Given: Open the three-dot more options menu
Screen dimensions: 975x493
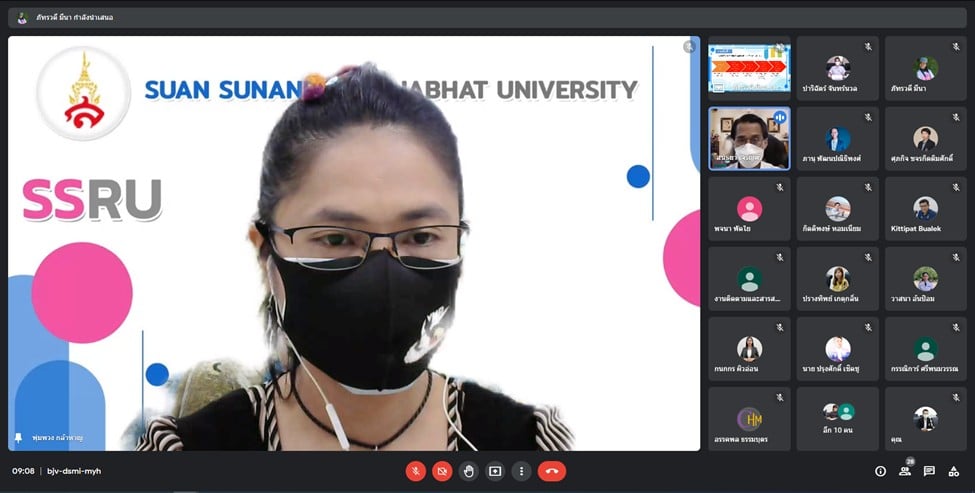Looking at the screenshot, I should click(521, 471).
